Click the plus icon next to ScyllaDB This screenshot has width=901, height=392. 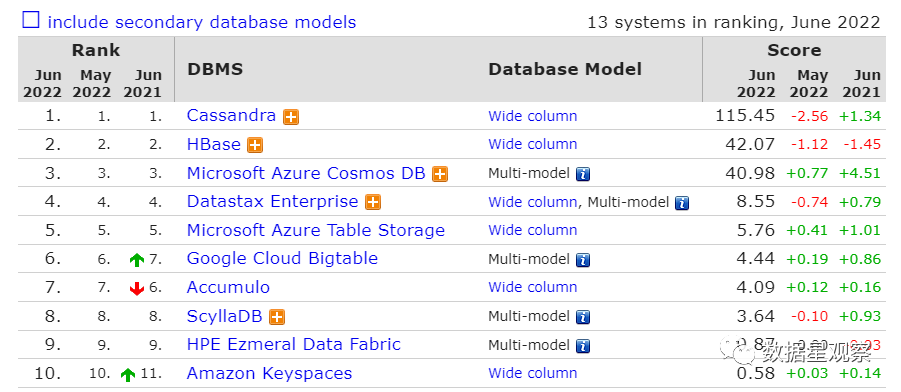pos(277,317)
